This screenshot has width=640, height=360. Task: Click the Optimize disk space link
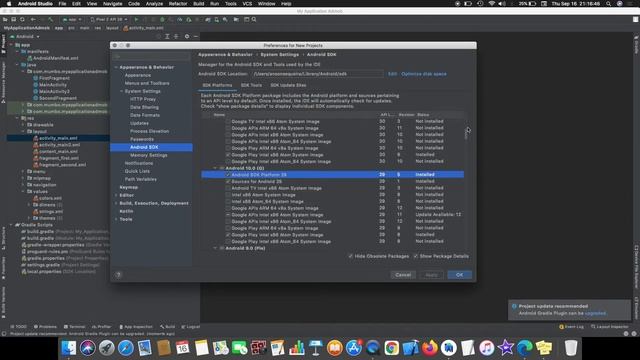tap(424, 74)
